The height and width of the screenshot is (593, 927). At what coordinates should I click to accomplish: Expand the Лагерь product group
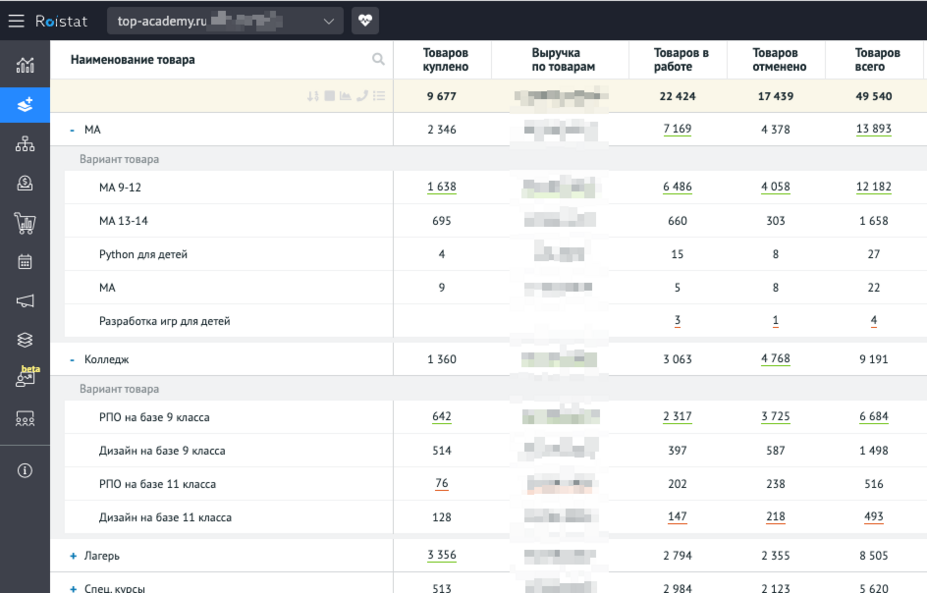(x=73, y=556)
